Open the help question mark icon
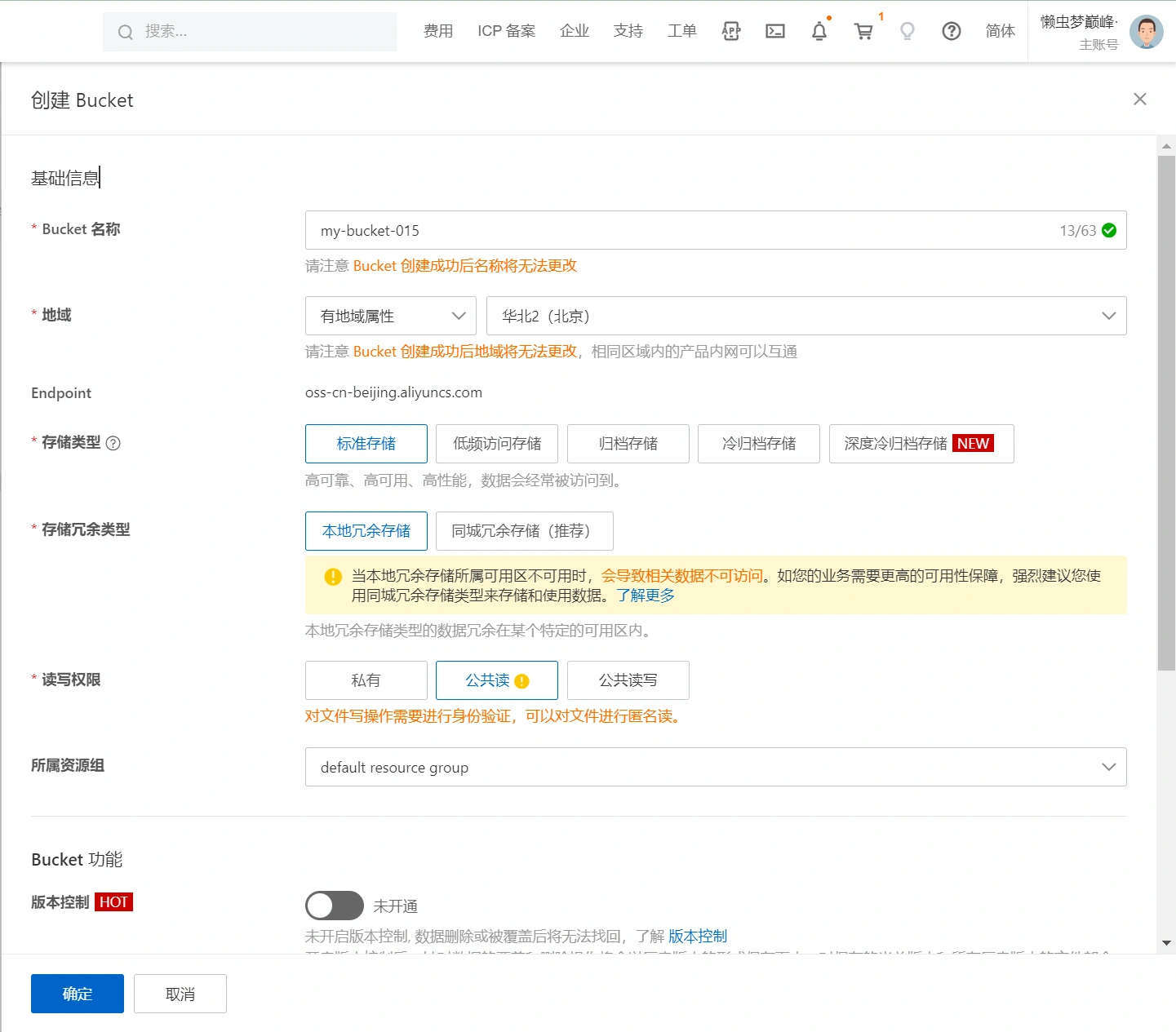The height and width of the screenshot is (1032, 1176). pyautogui.click(x=951, y=31)
